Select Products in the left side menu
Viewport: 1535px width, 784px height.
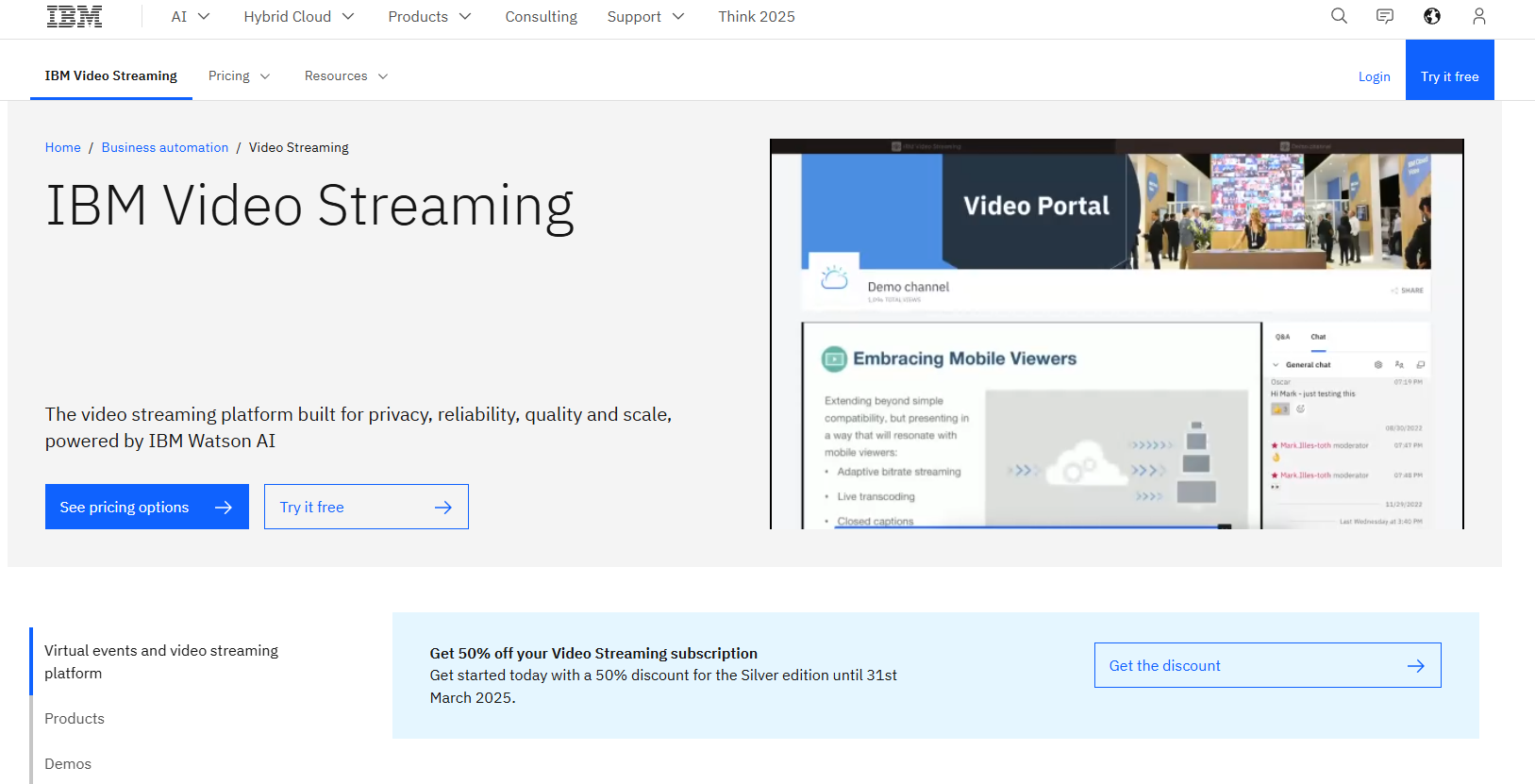pos(75,718)
